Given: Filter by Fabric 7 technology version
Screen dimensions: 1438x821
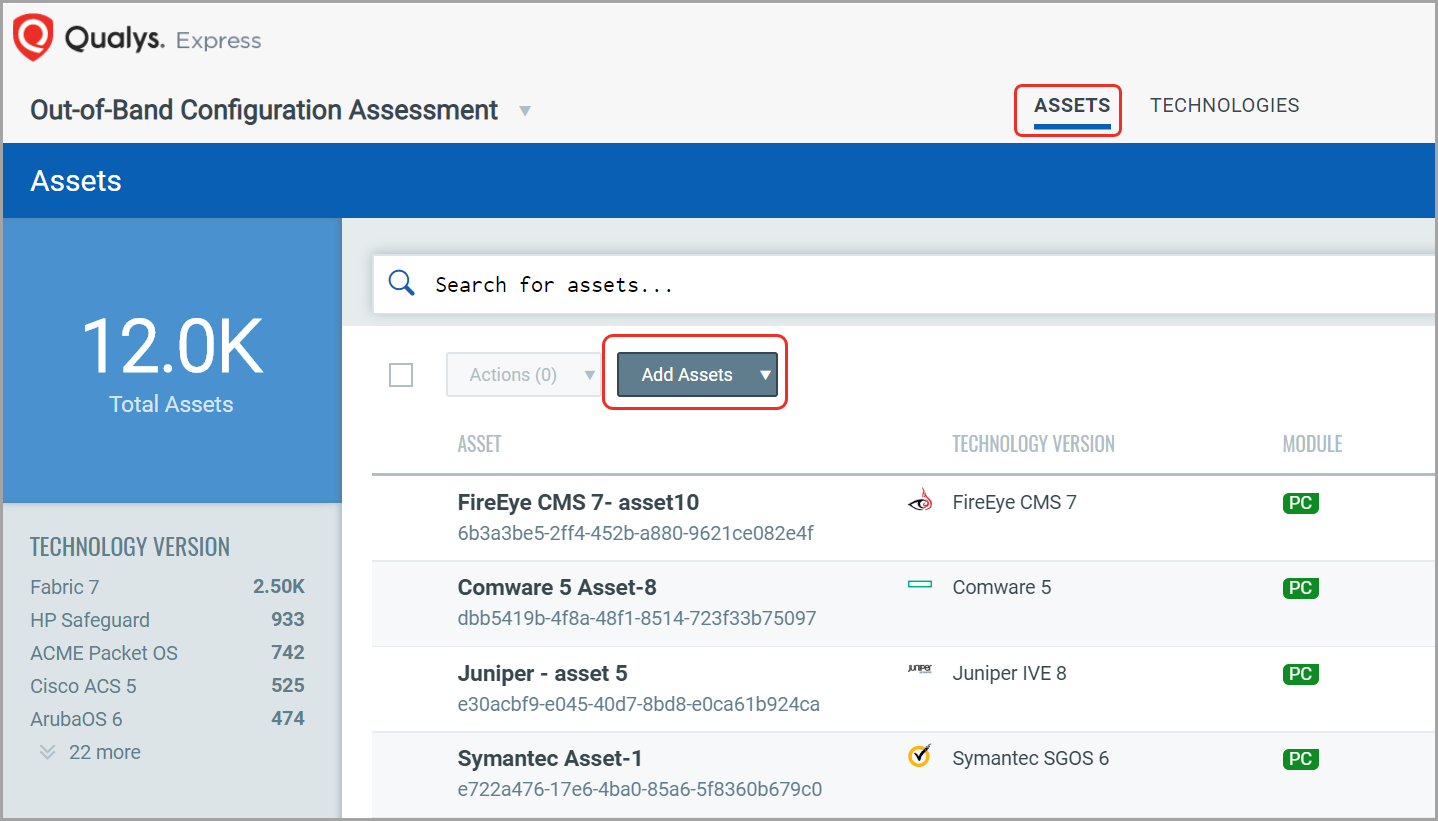Looking at the screenshot, I should 65,587.
